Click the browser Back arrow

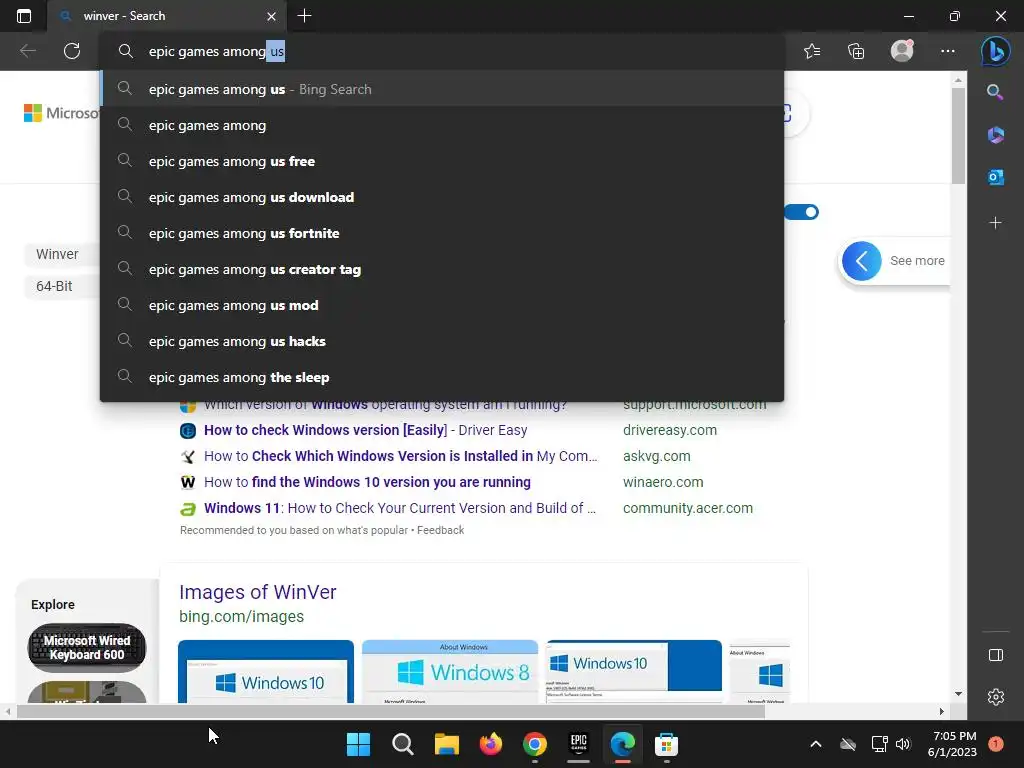coord(27,51)
